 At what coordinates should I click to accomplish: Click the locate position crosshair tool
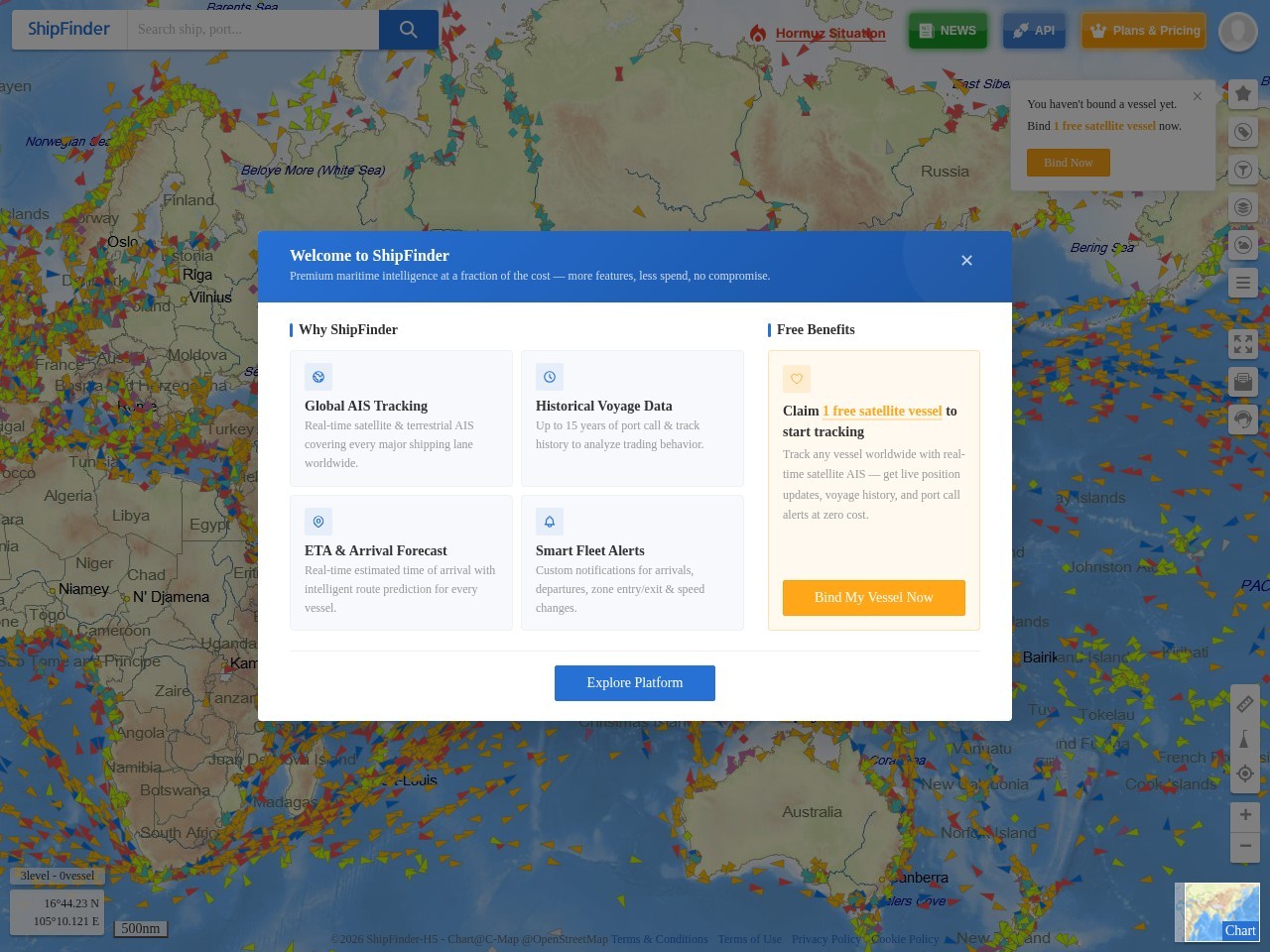click(1245, 773)
